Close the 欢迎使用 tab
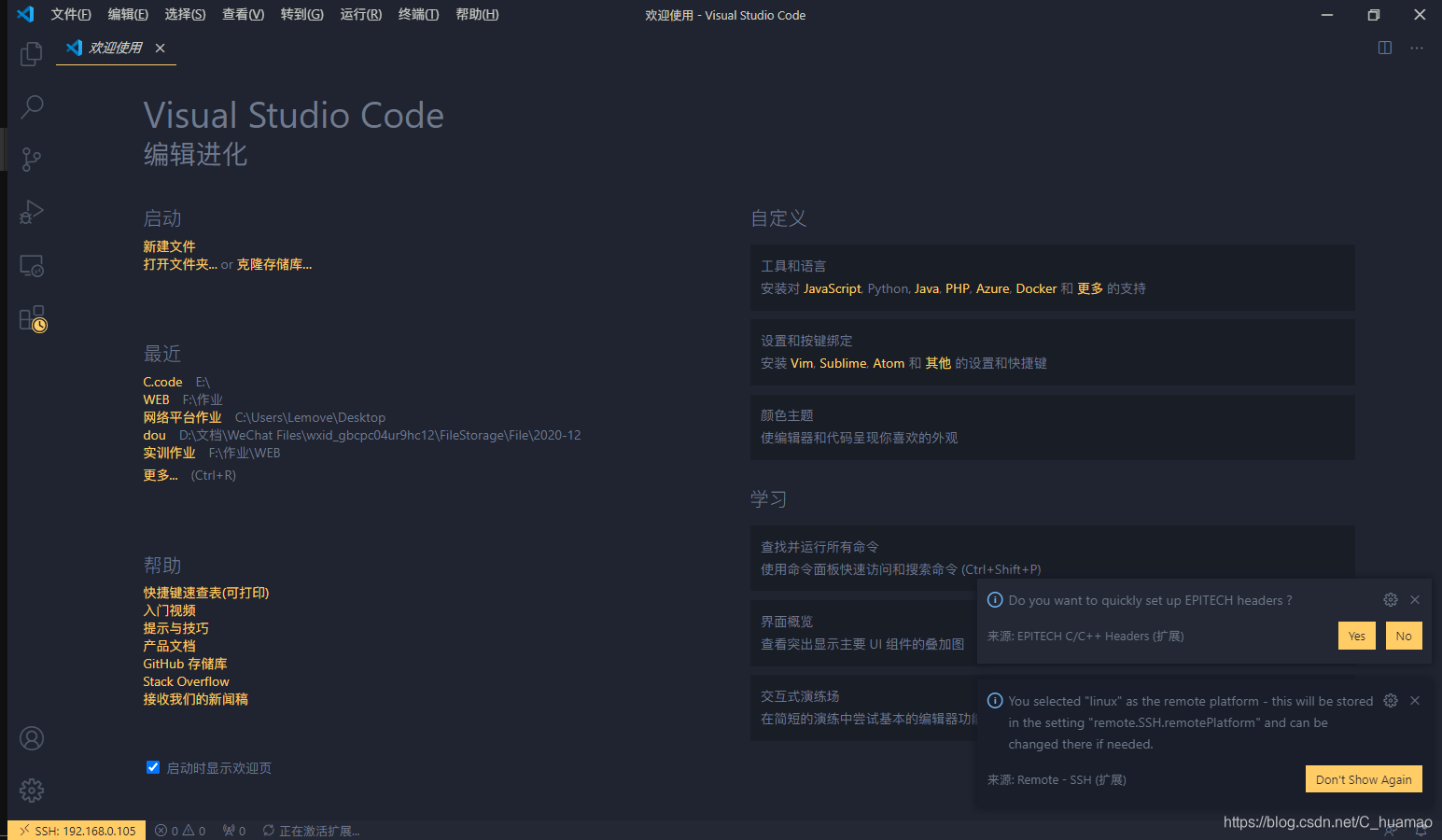 tap(160, 48)
